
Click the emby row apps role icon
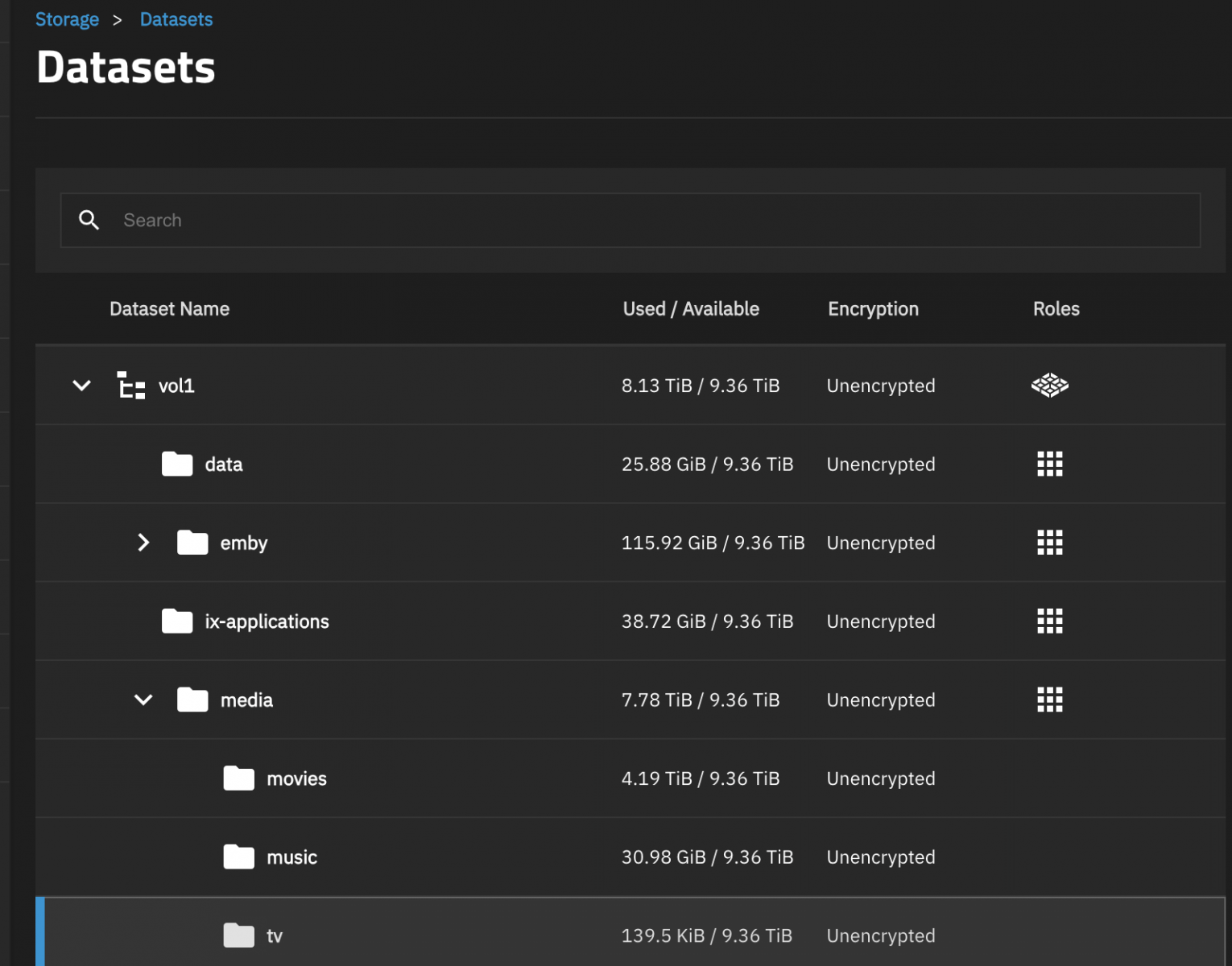point(1049,543)
